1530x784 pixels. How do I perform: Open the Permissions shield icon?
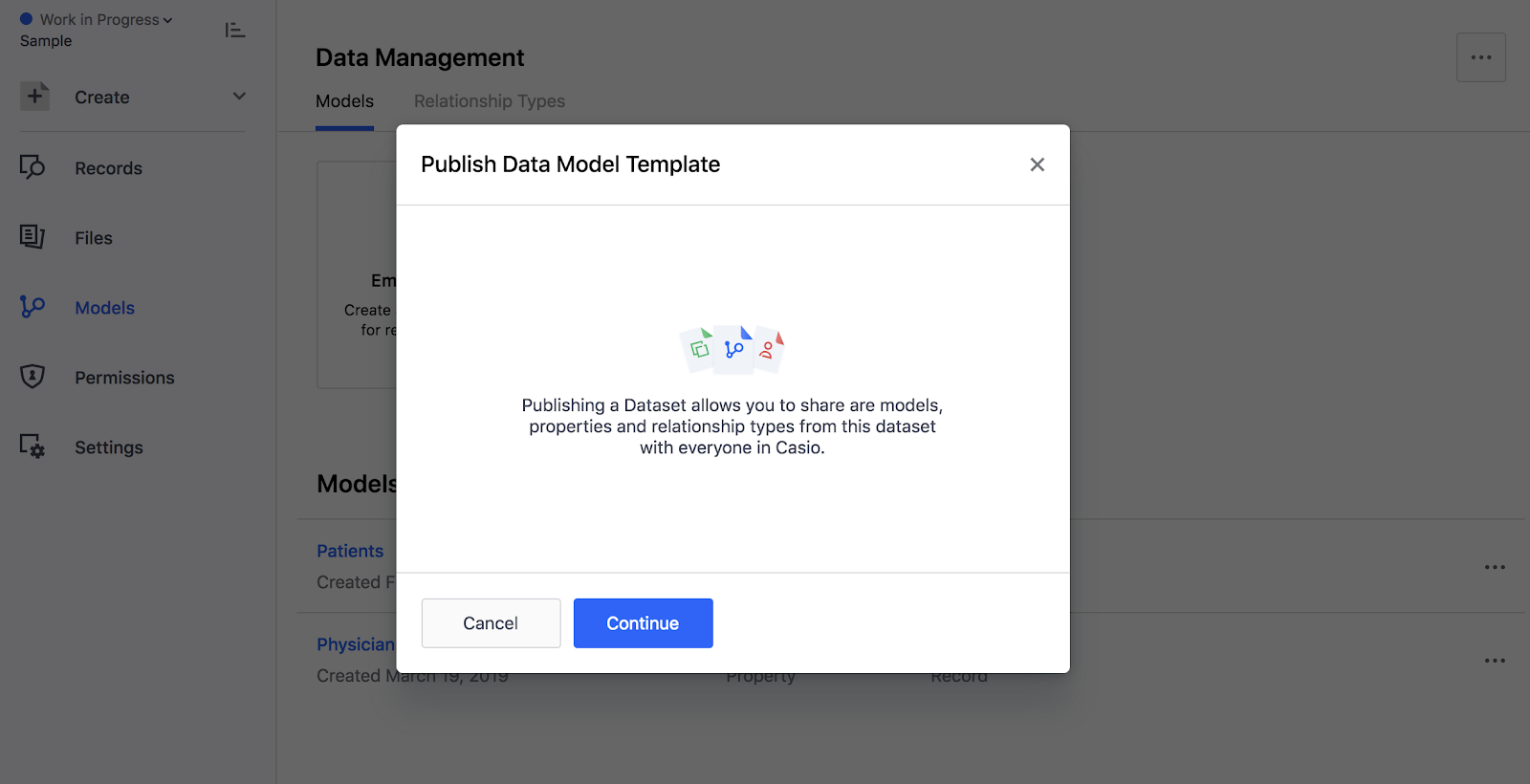tap(33, 377)
